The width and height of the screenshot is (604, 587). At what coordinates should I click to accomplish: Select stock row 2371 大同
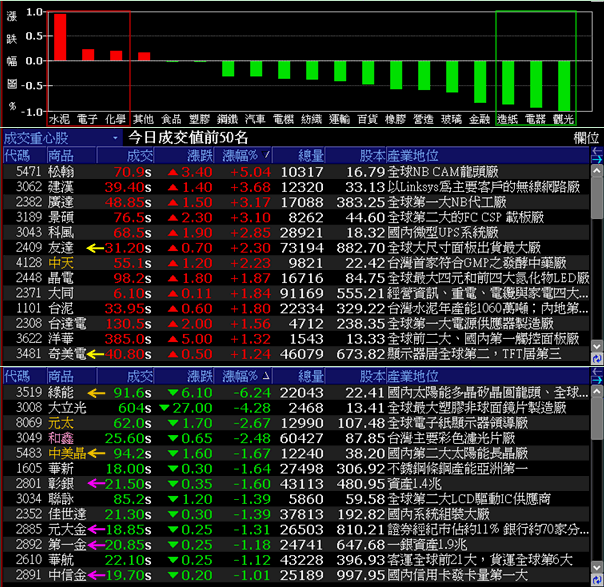pos(296,293)
